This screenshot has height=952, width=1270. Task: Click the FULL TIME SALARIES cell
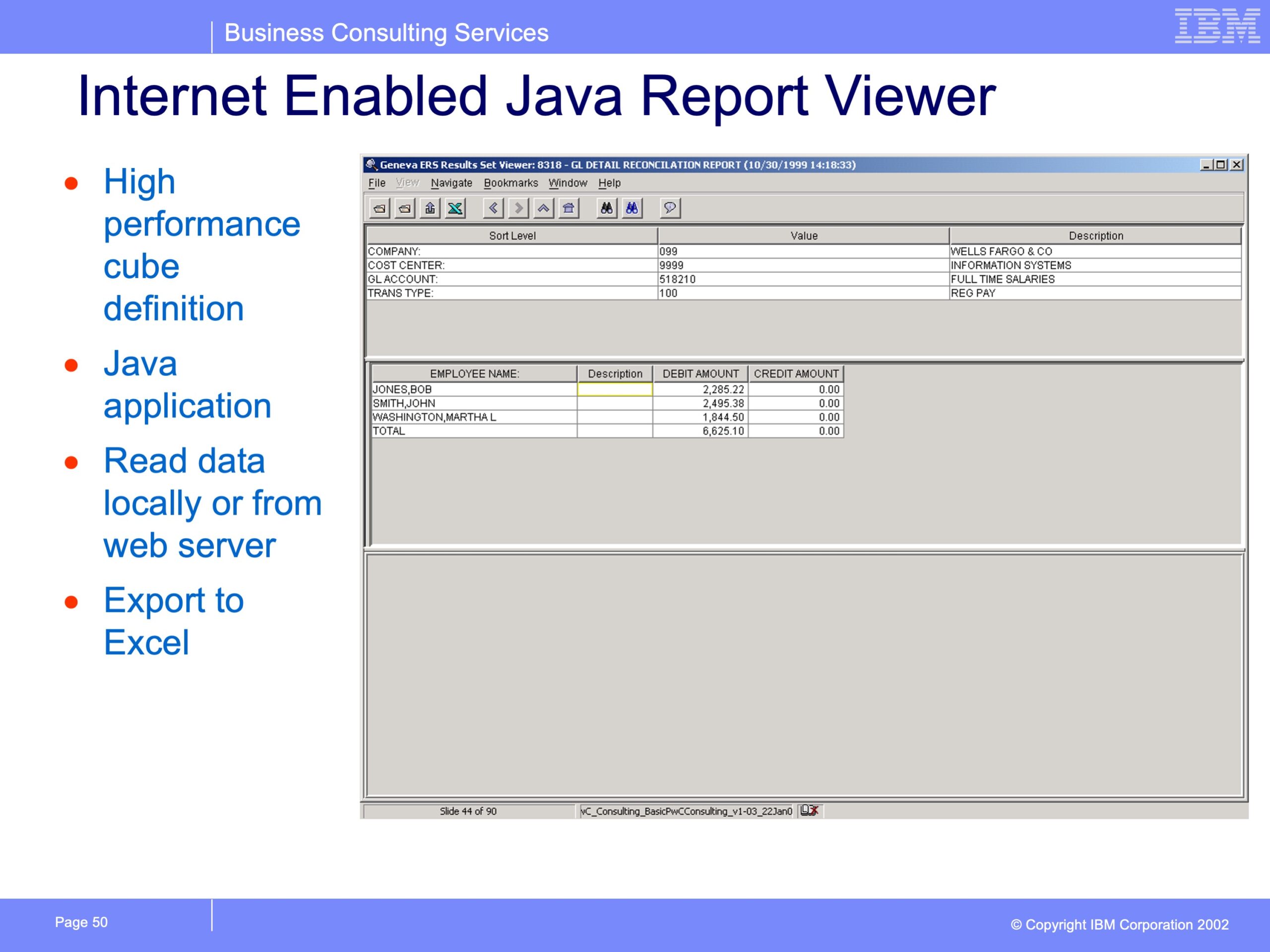click(1095, 279)
